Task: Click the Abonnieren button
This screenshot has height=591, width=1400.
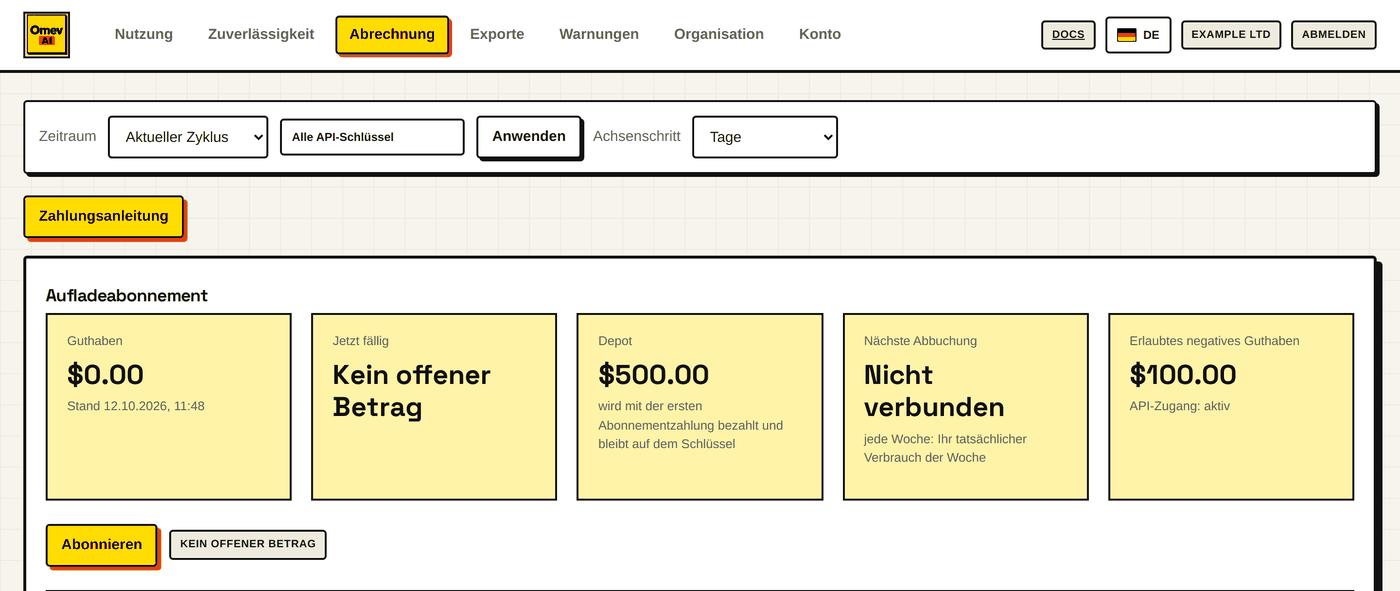Action: click(102, 545)
